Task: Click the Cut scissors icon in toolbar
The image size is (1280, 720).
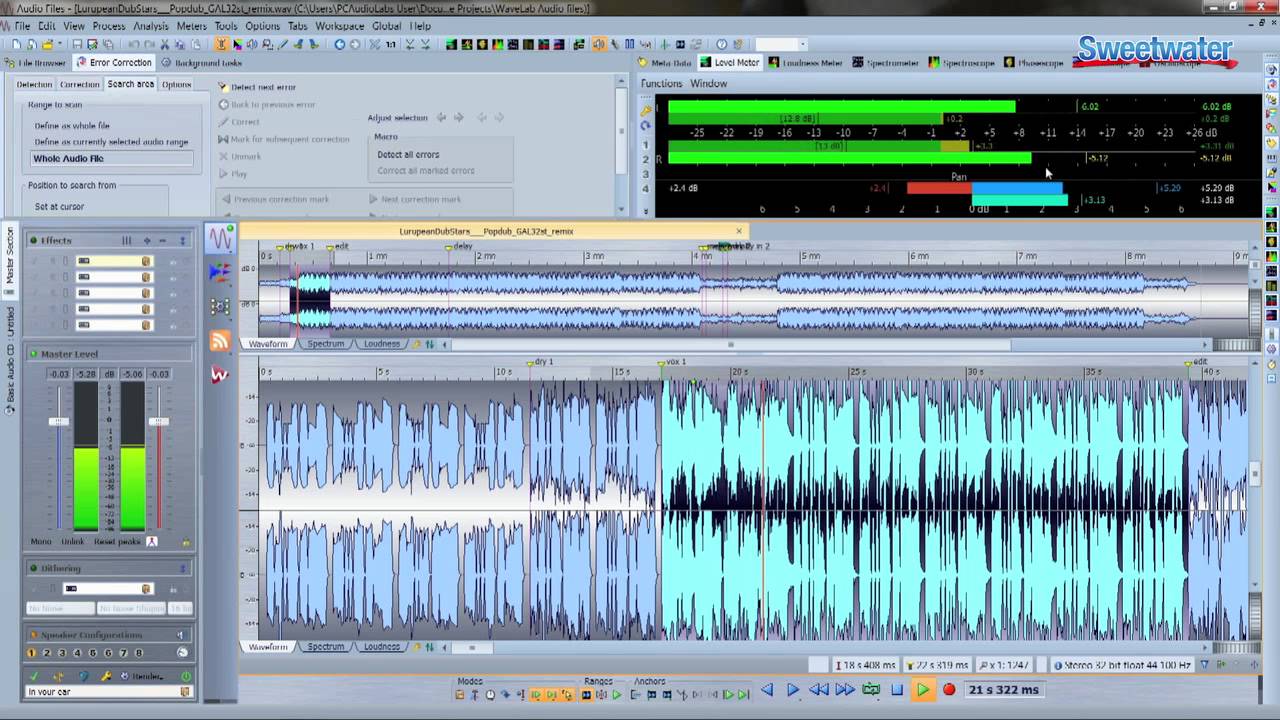Action: coord(164,44)
